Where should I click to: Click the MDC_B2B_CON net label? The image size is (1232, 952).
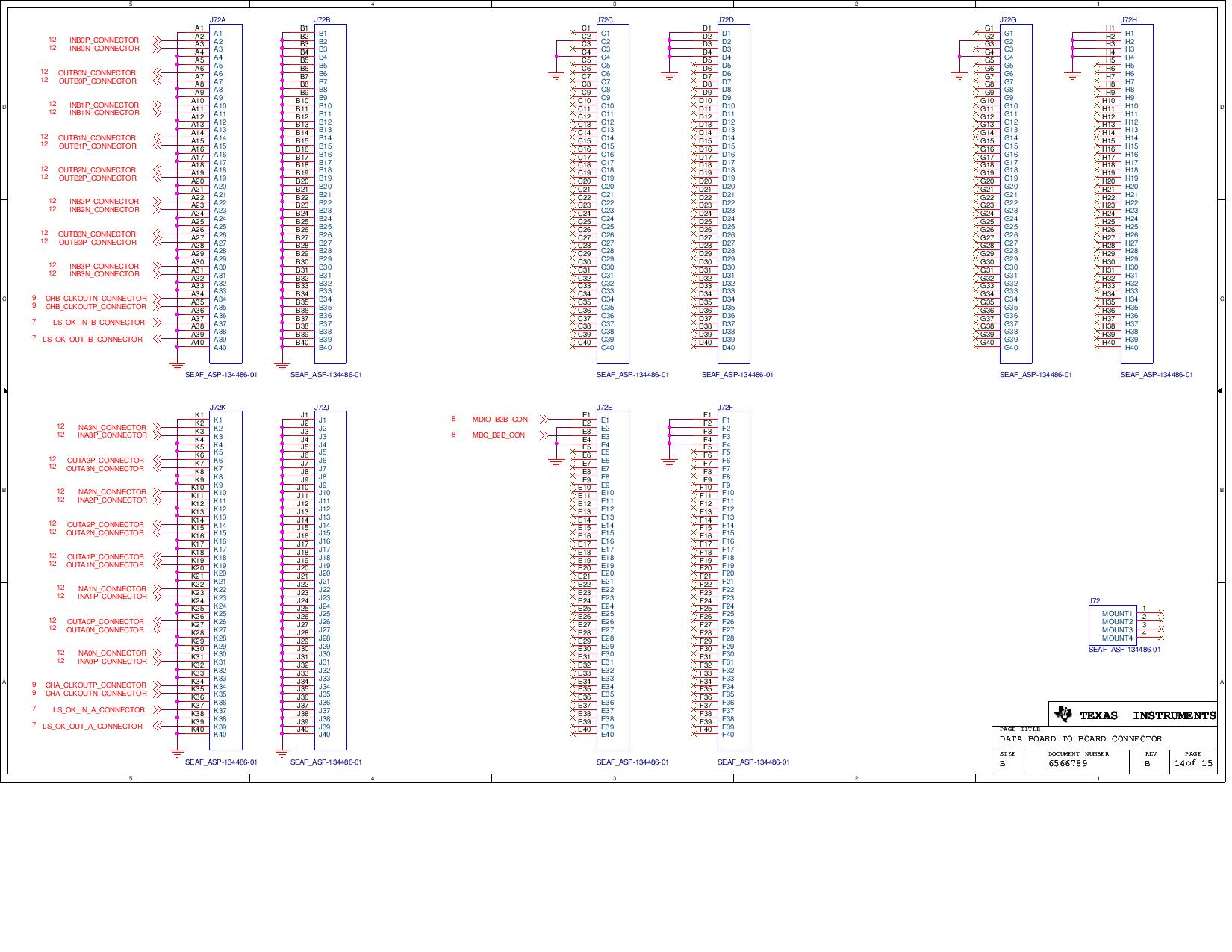pyautogui.click(x=498, y=435)
